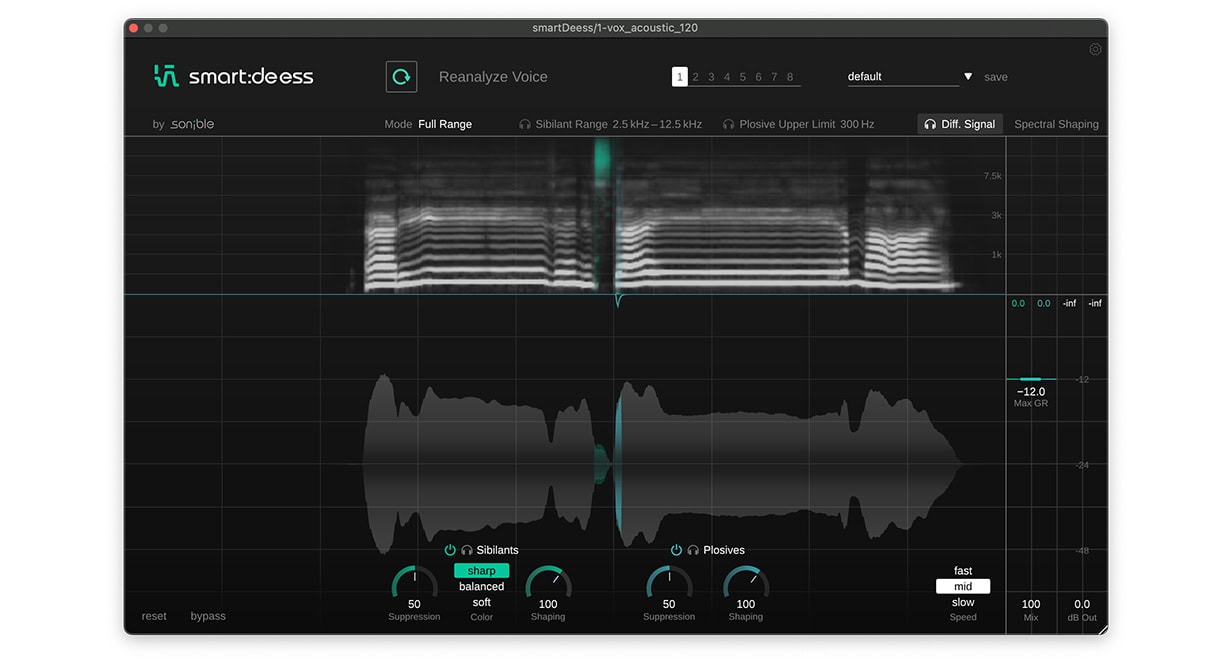Open settings gear in top right corner
The width and height of the screenshot is (1232, 661).
click(x=1095, y=49)
